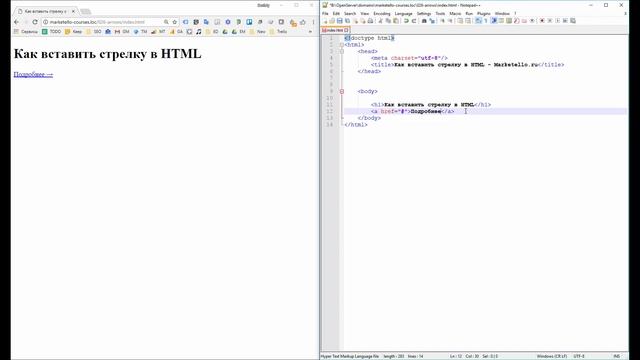The width and height of the screenshot is (640, 360).
Task: Click the page heading Как вставить стрелку в HTML
Action: coord(107,53)
